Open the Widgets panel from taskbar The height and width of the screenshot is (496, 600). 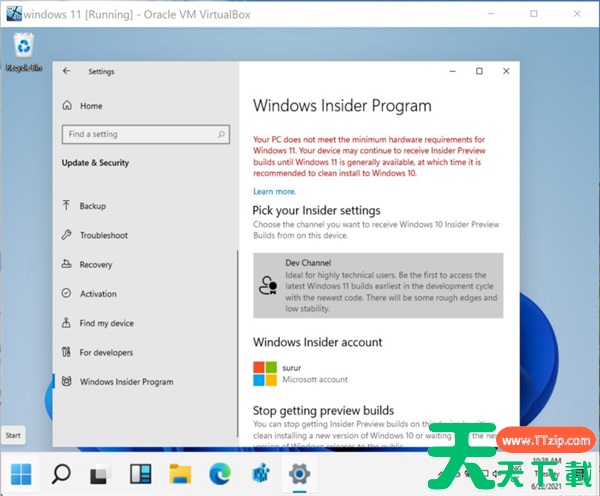tap(140, 474)
